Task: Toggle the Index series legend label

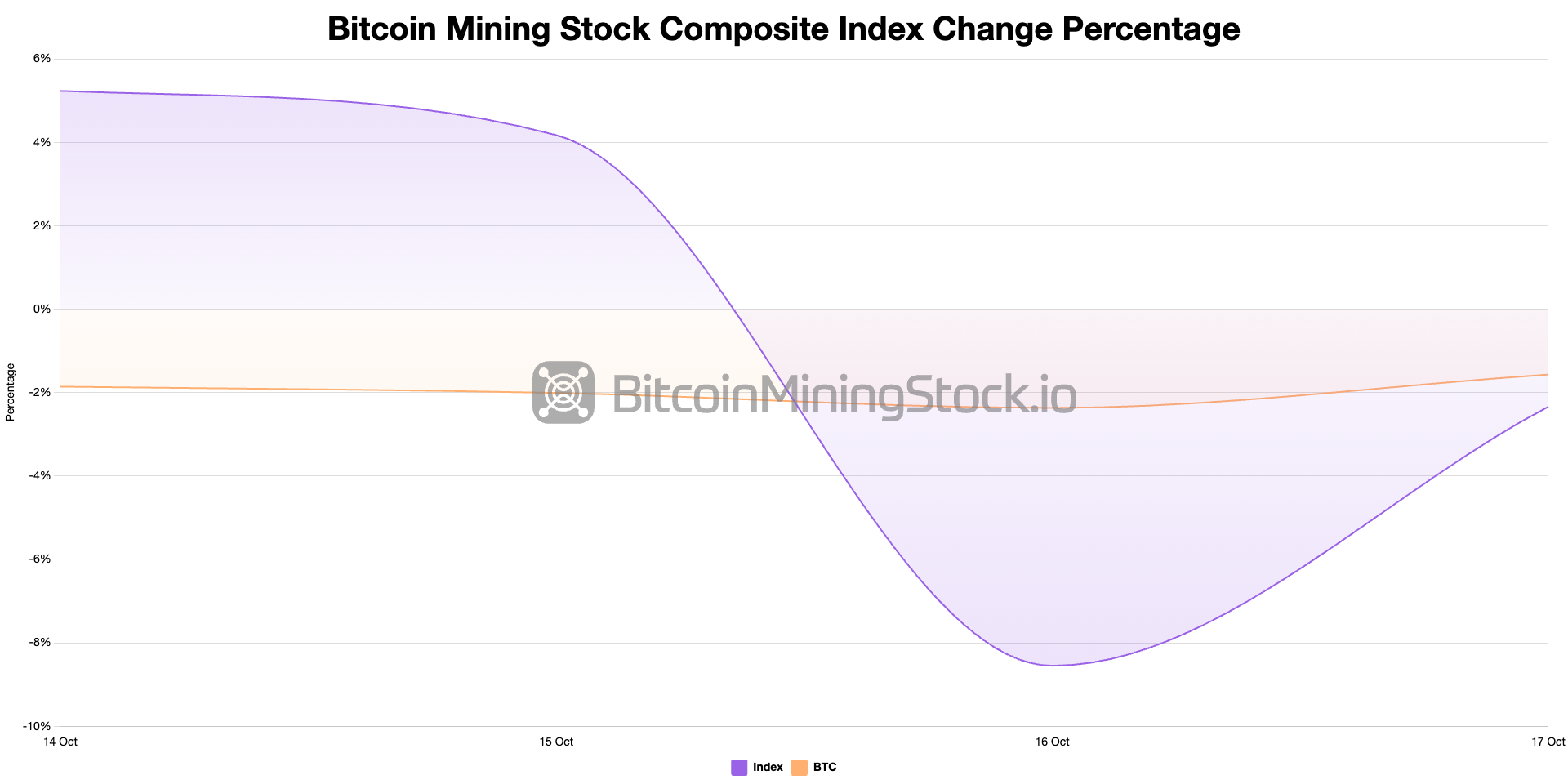Action: coord(768,767)
